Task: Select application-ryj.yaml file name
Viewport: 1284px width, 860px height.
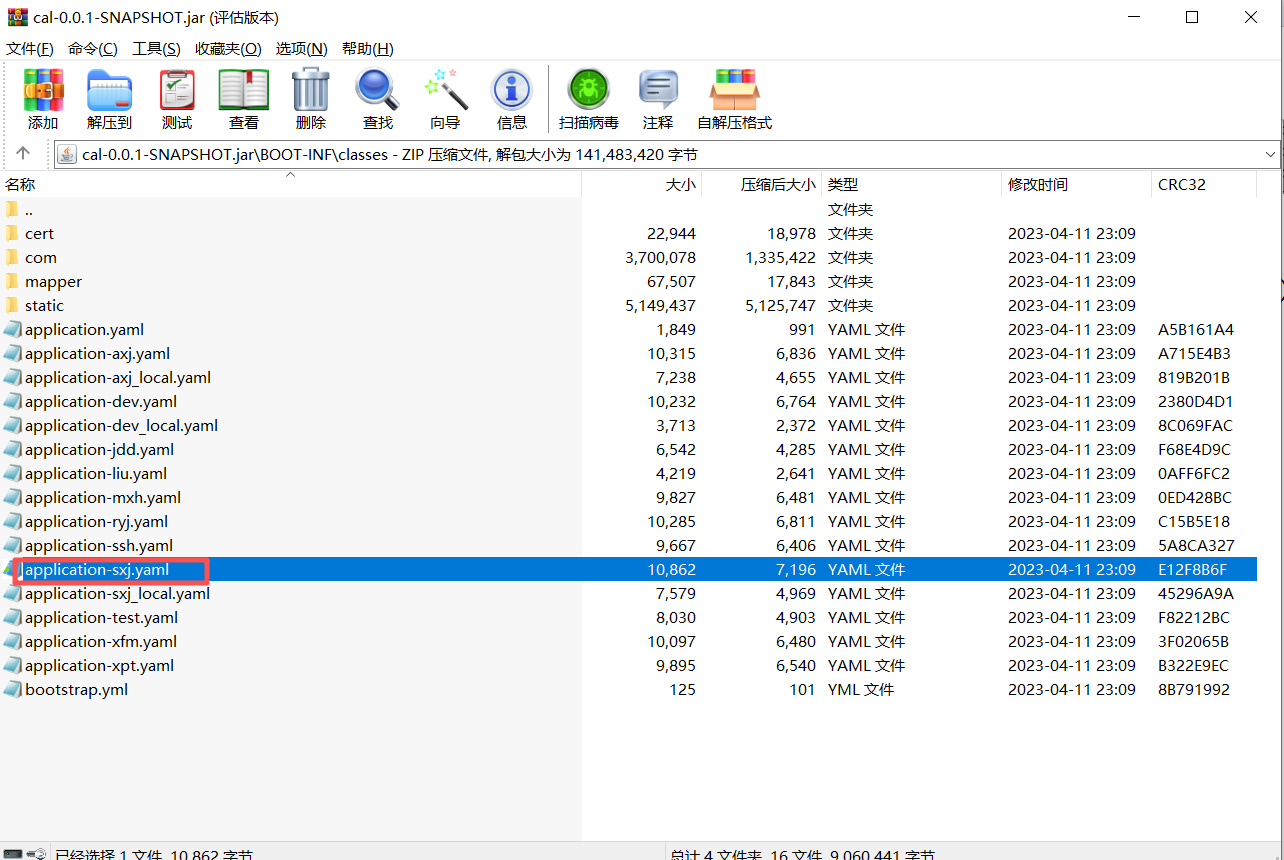Action: [x=96, y=521]
